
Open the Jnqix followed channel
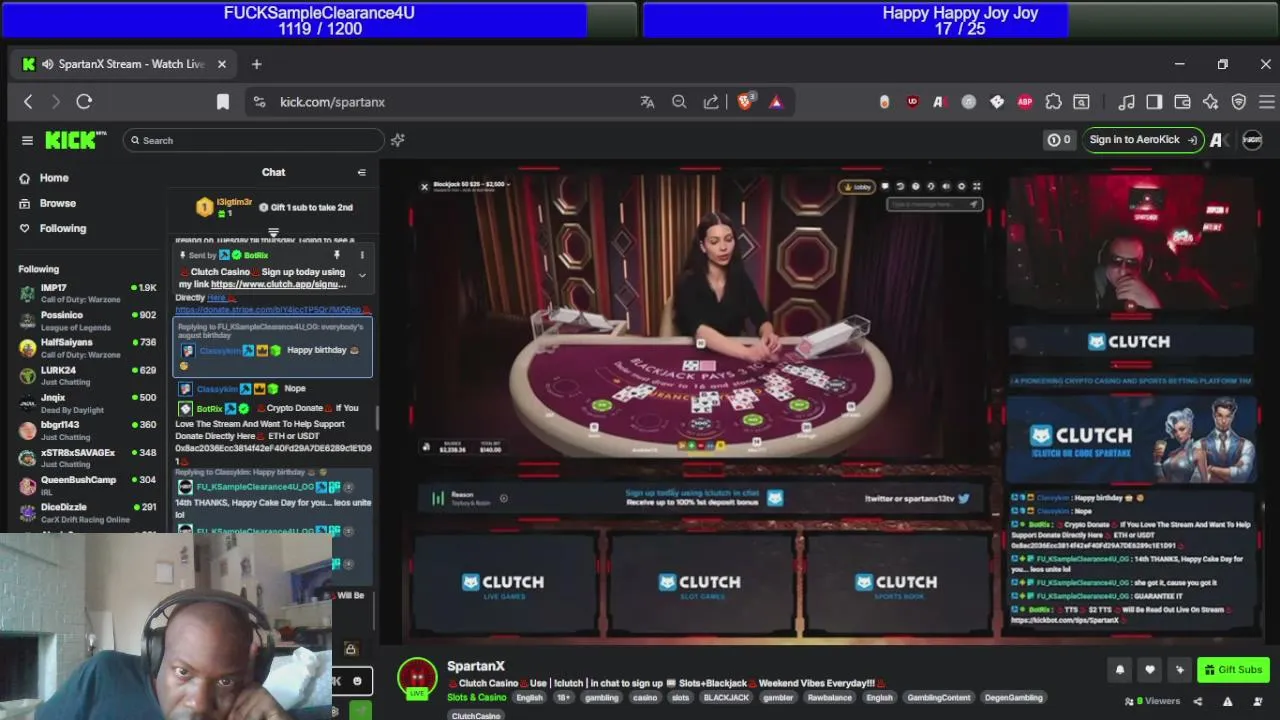click(x=88, y=402)
